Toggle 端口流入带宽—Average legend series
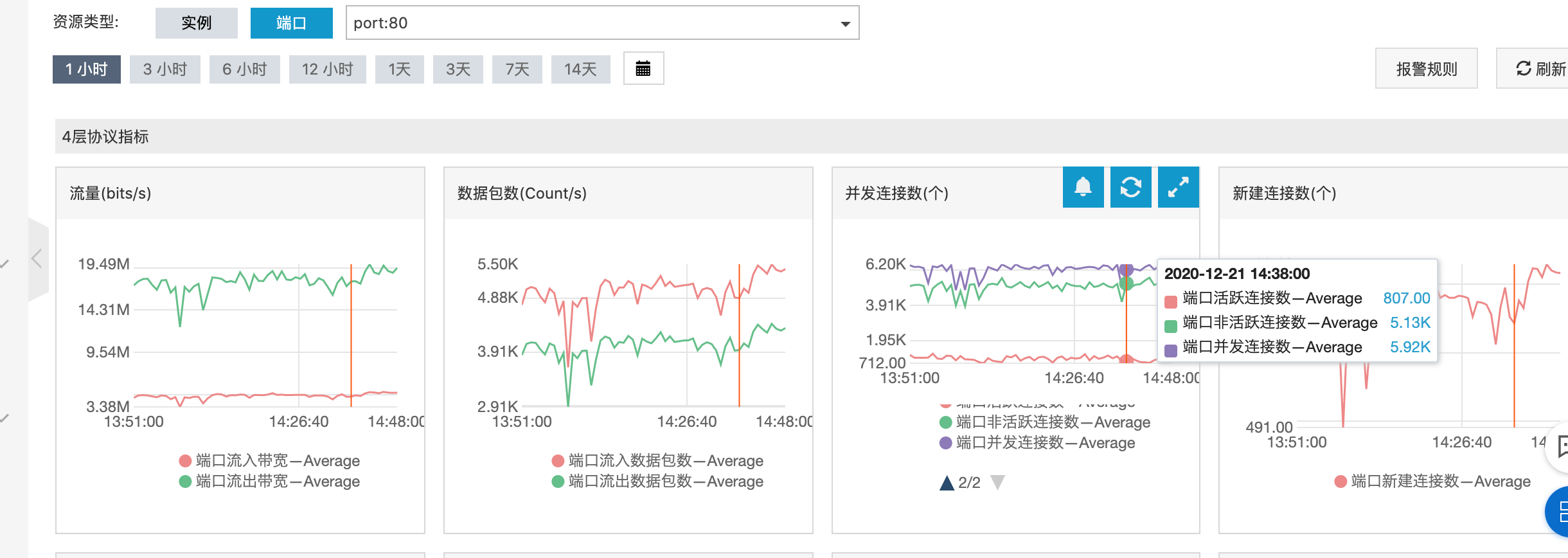This screenshot has width=1568, height=558. click(x=277, y=461)
